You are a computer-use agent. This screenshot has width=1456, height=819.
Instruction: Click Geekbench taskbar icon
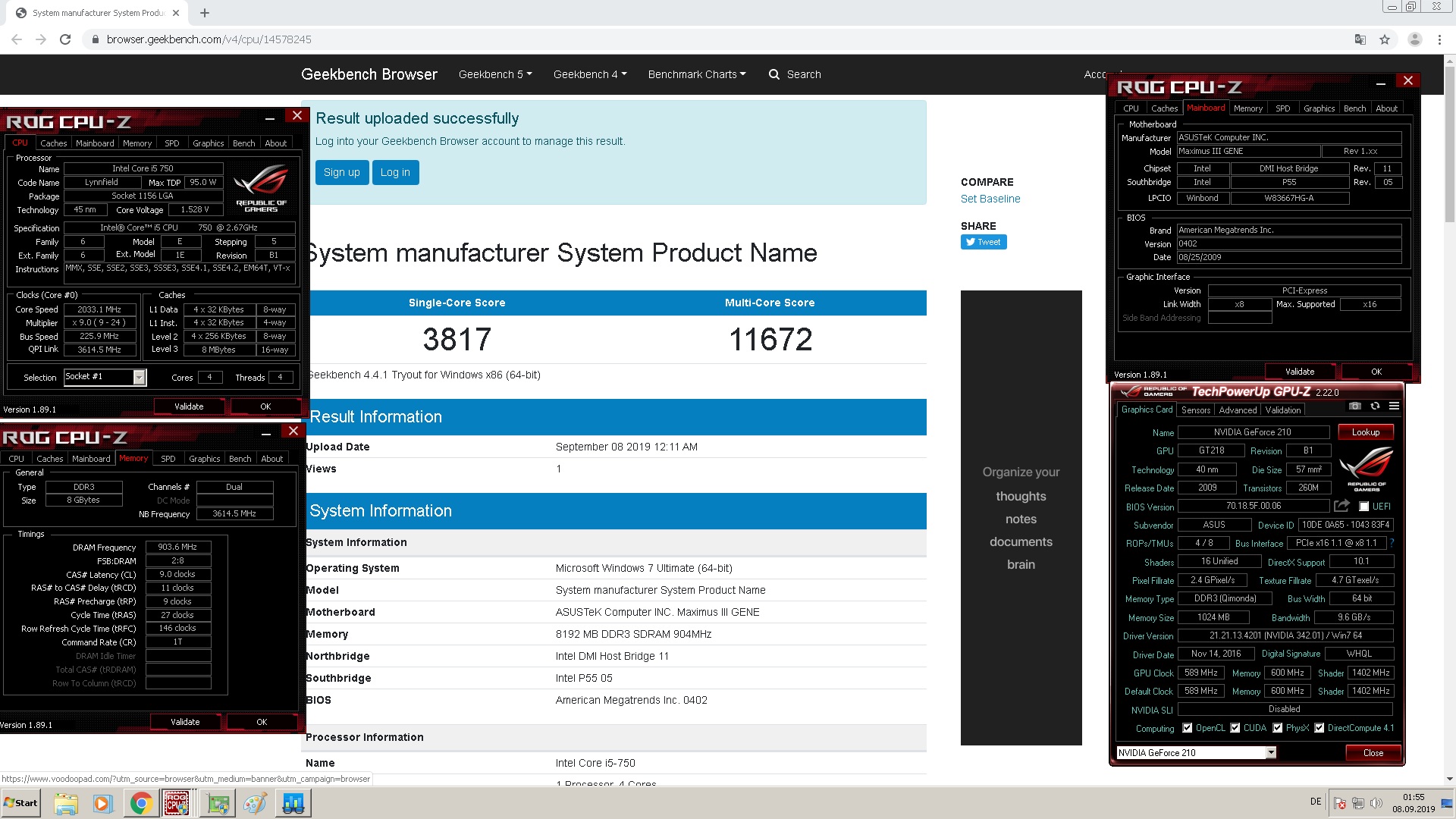(293, 803)
